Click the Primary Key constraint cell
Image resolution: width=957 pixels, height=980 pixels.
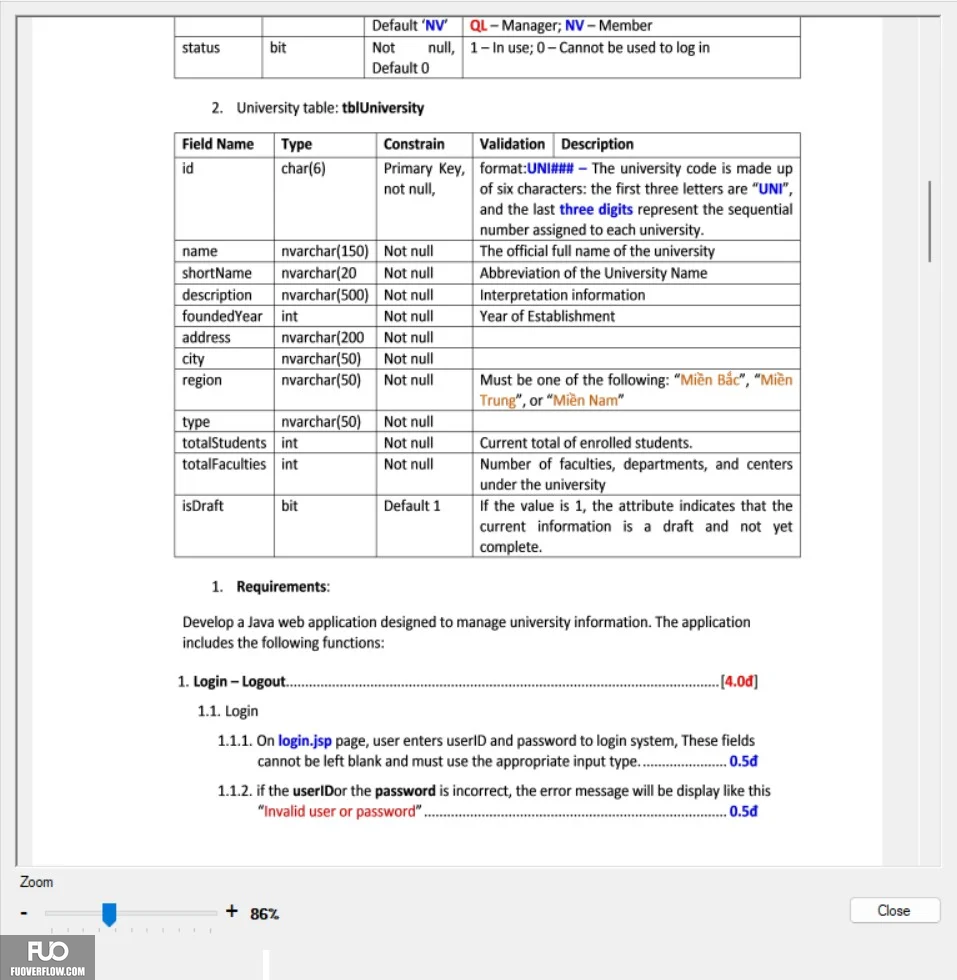point(424,198)
